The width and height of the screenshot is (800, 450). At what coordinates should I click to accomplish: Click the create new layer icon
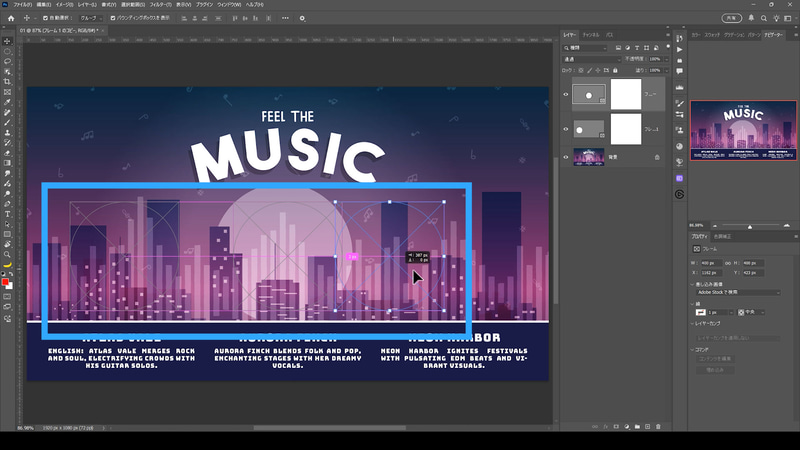pos(647,427)
